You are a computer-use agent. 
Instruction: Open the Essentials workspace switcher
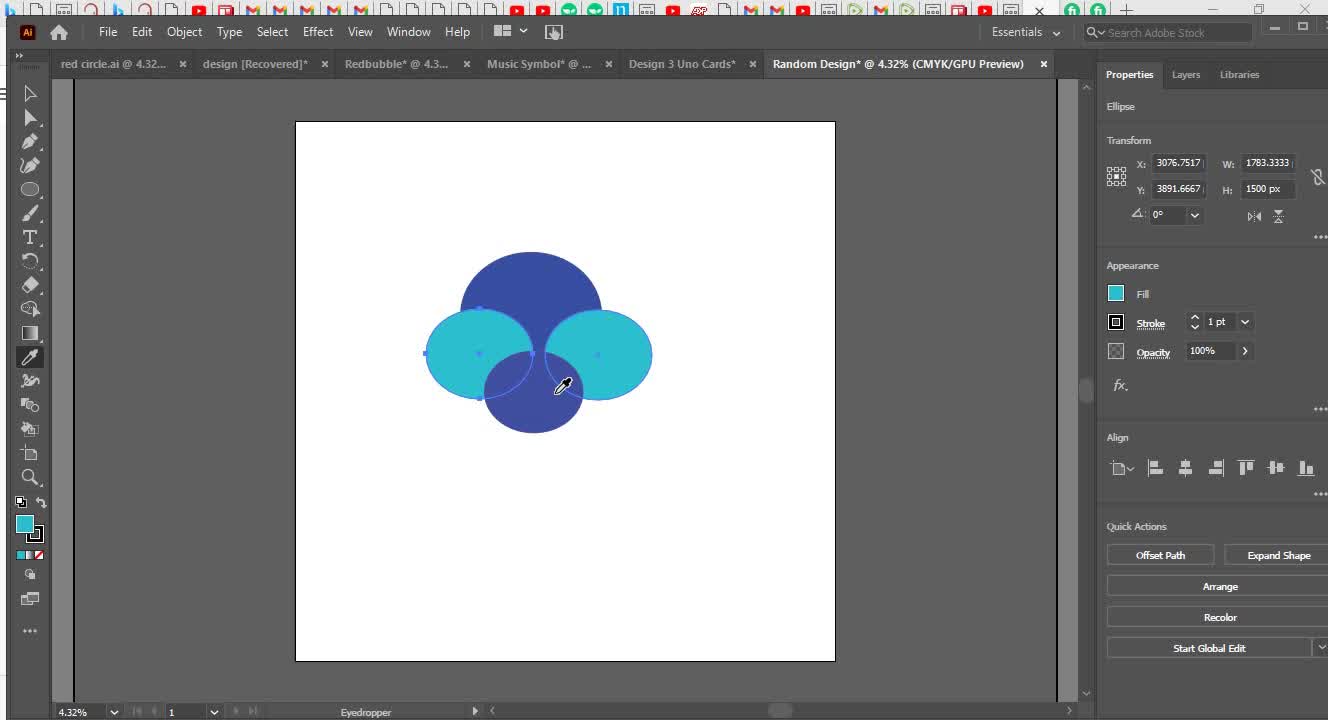(x=1026, y=32)
